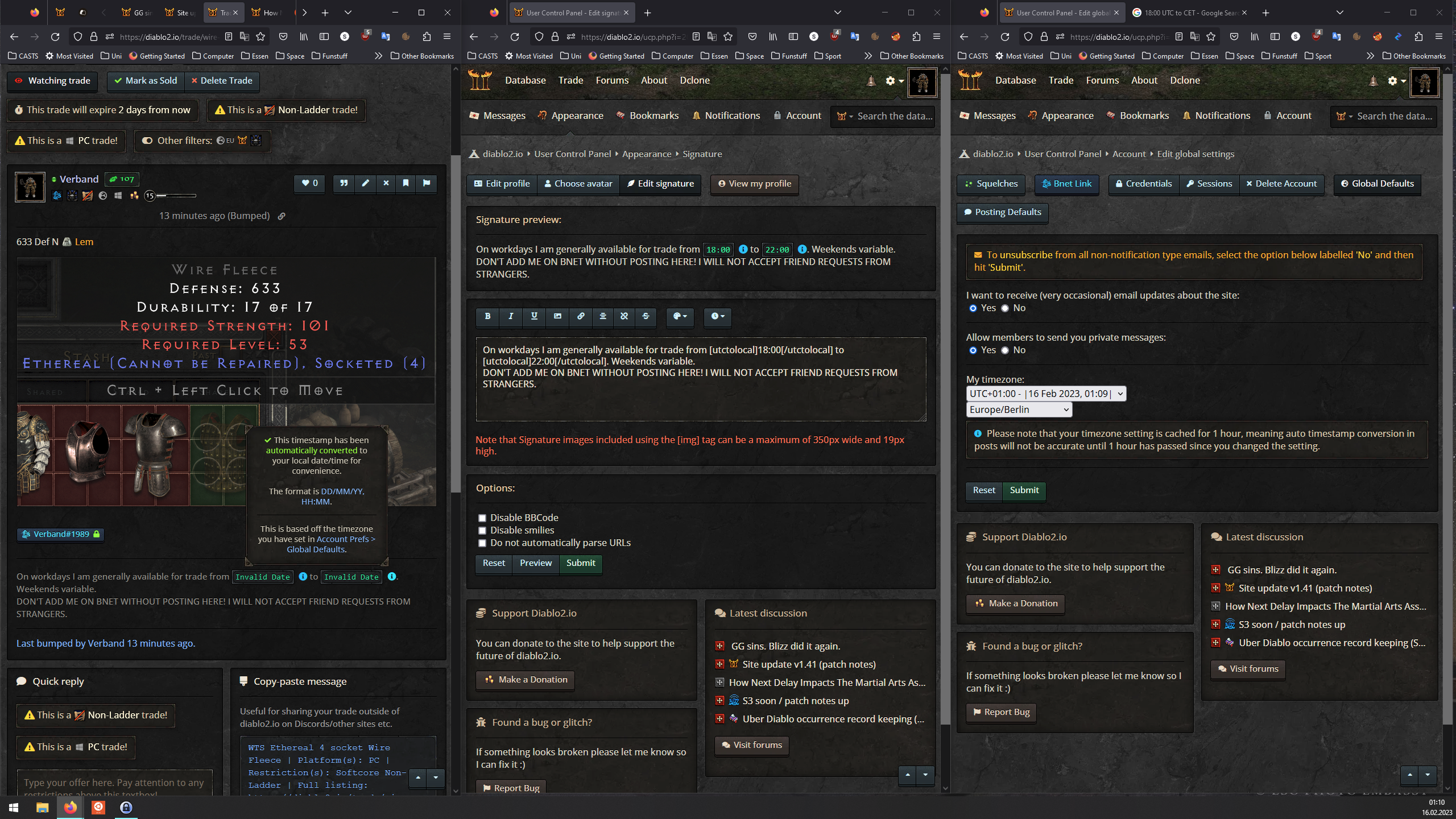Open the Edit signature tab
The image size is (1456, 819).
(660, 184)
